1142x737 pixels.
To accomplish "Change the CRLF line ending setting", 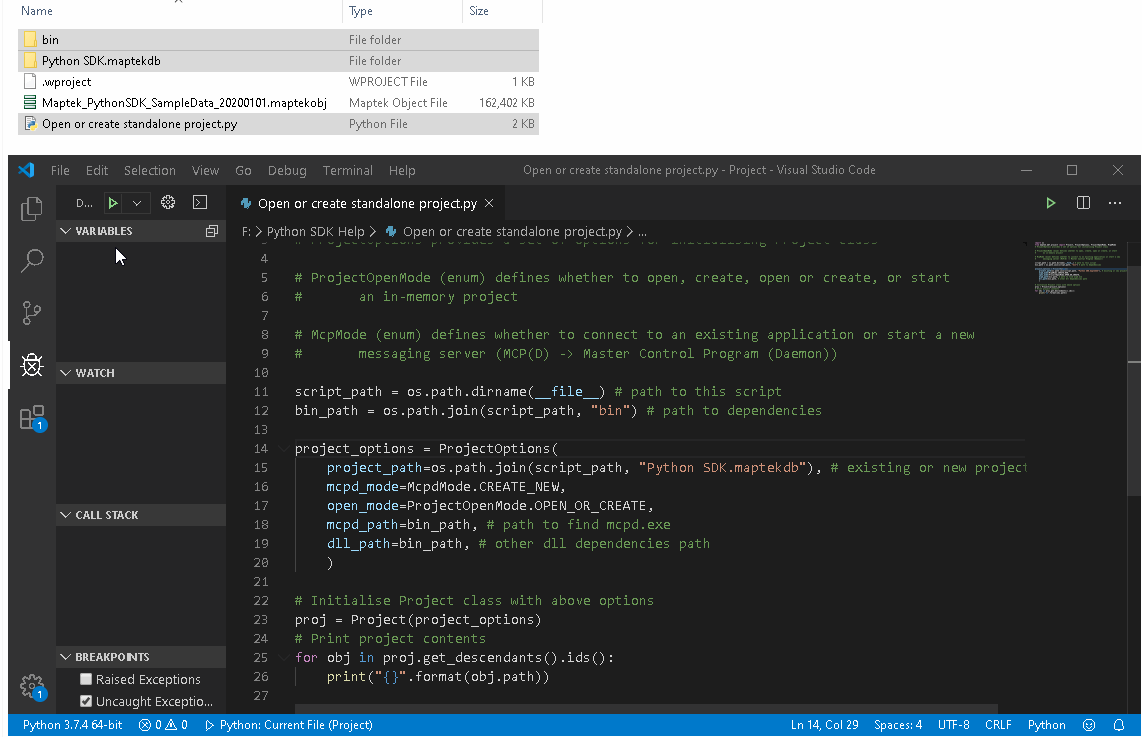I will click(998, 725).
